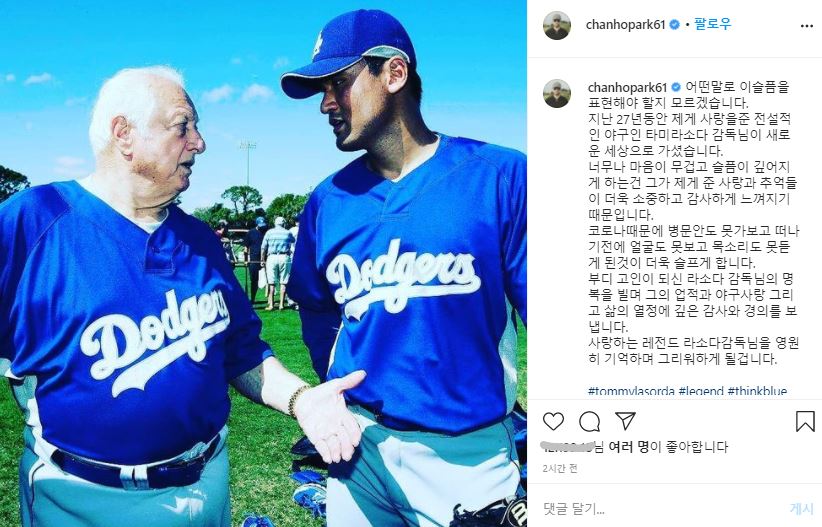
Task: Open comments via speech bubble icon
Action: (x=589, y=421)
